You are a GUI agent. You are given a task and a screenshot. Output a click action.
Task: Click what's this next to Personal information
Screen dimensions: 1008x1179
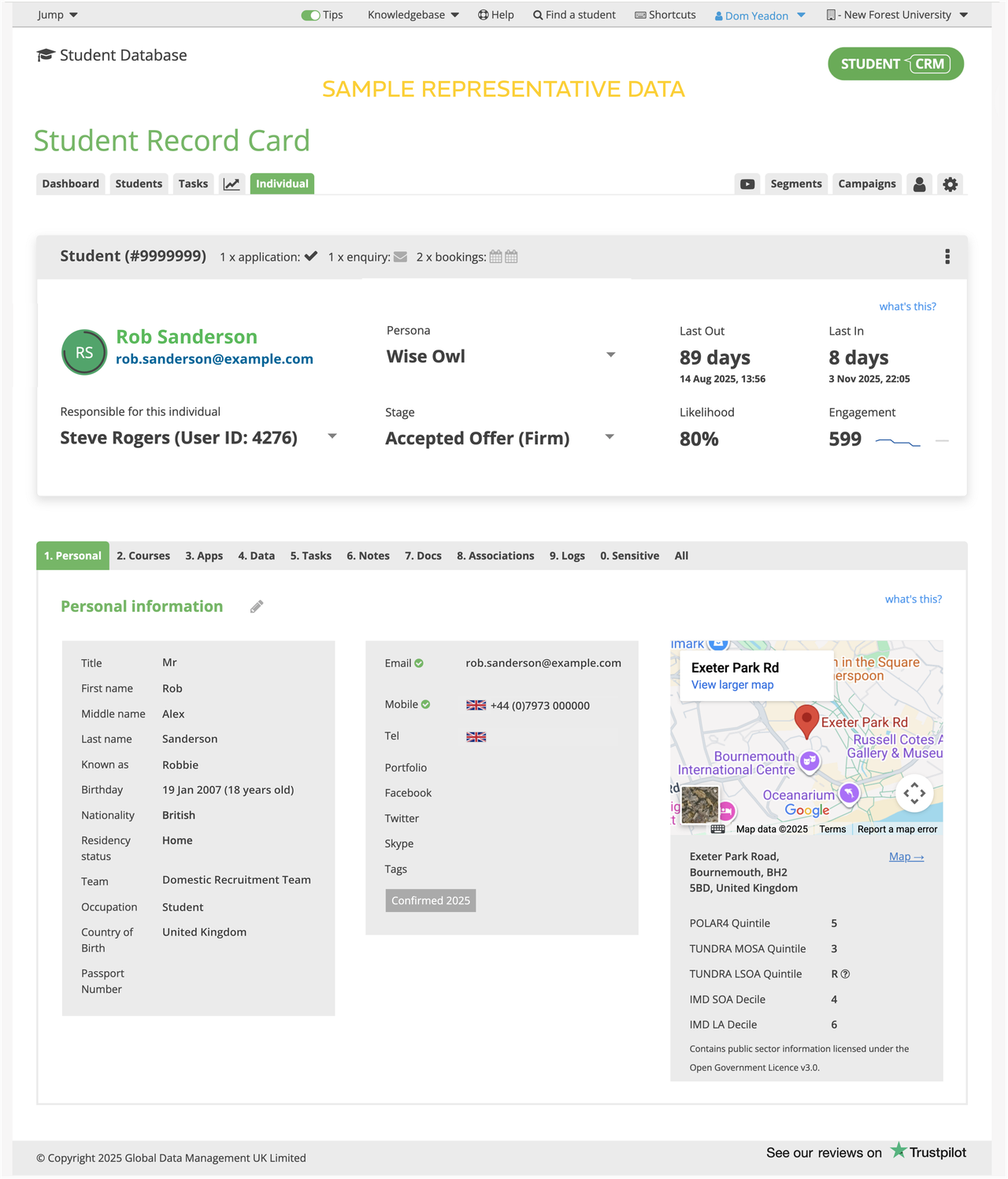click(913, 599)
